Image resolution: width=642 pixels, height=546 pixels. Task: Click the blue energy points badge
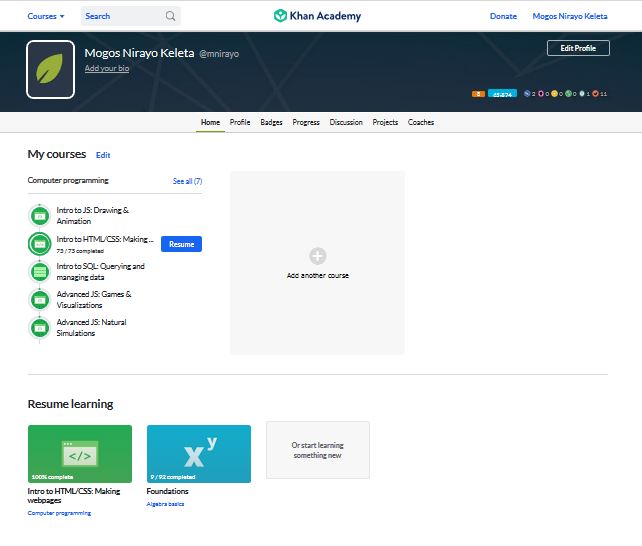[x=502, y=94]
